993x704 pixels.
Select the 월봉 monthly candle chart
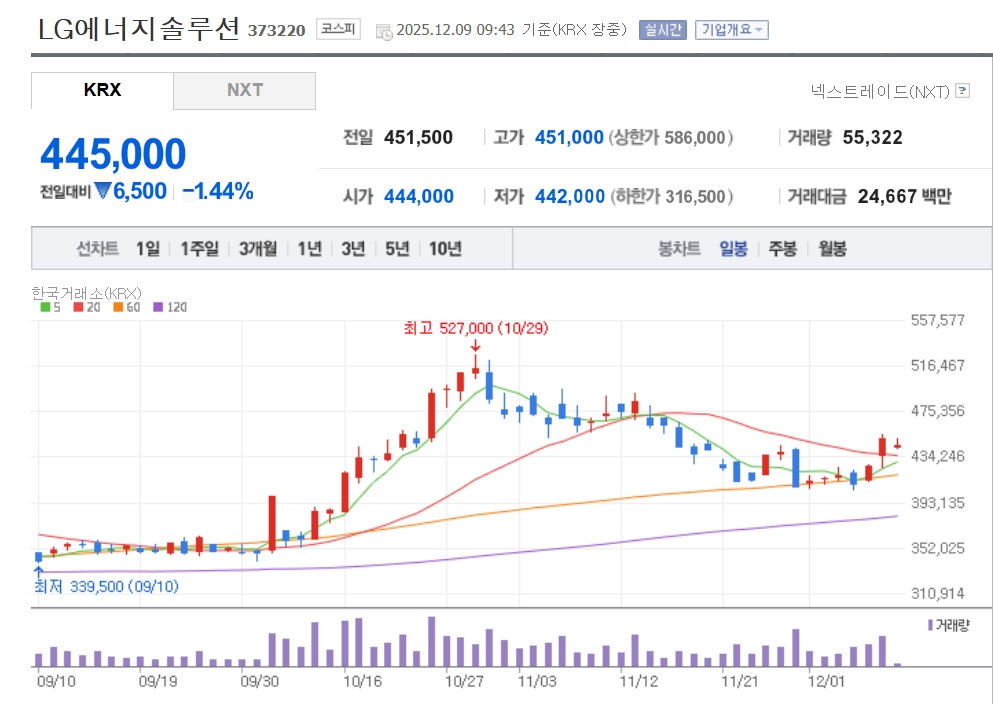click(x=832, y=249)
